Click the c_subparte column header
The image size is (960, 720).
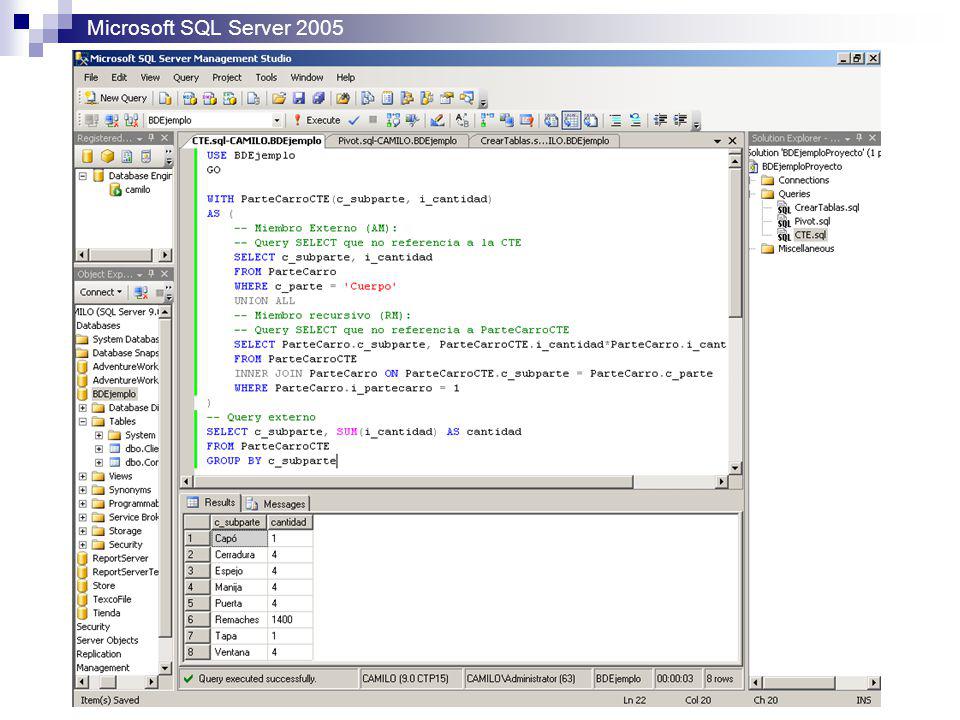tap(238, 522)
